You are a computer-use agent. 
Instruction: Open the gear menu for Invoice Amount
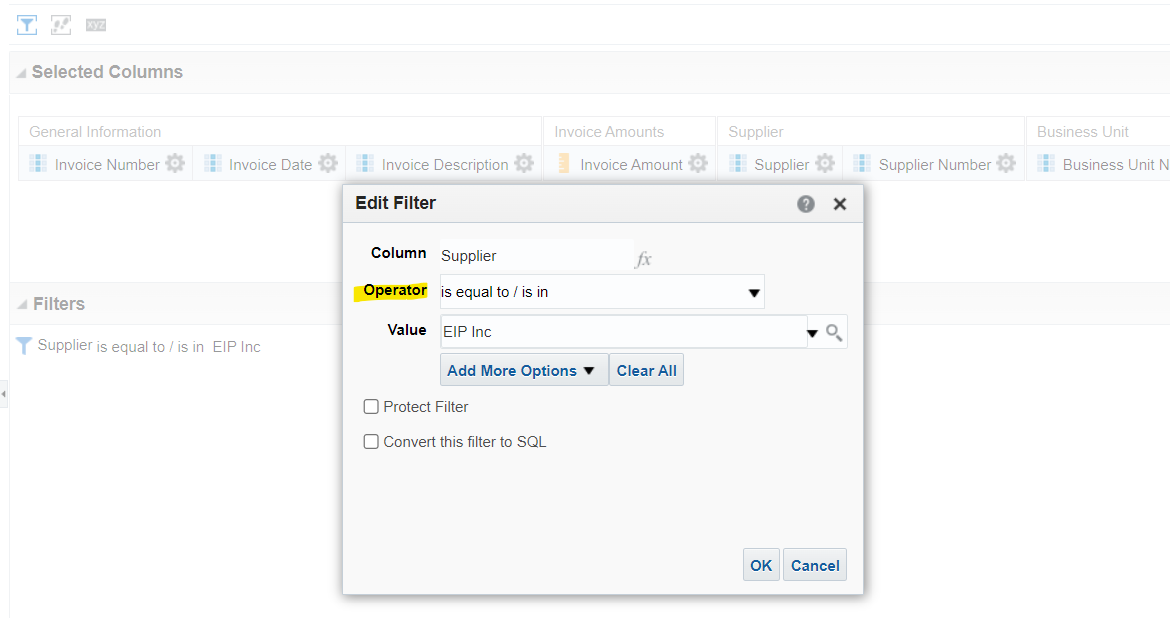[698, 163]
